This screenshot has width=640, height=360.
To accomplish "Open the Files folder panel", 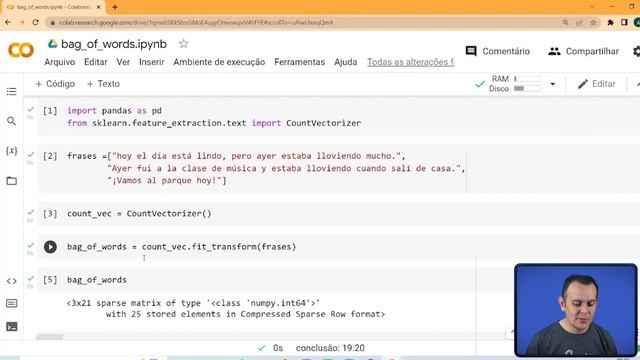I will pyautogui.click(x=11, y=181).
